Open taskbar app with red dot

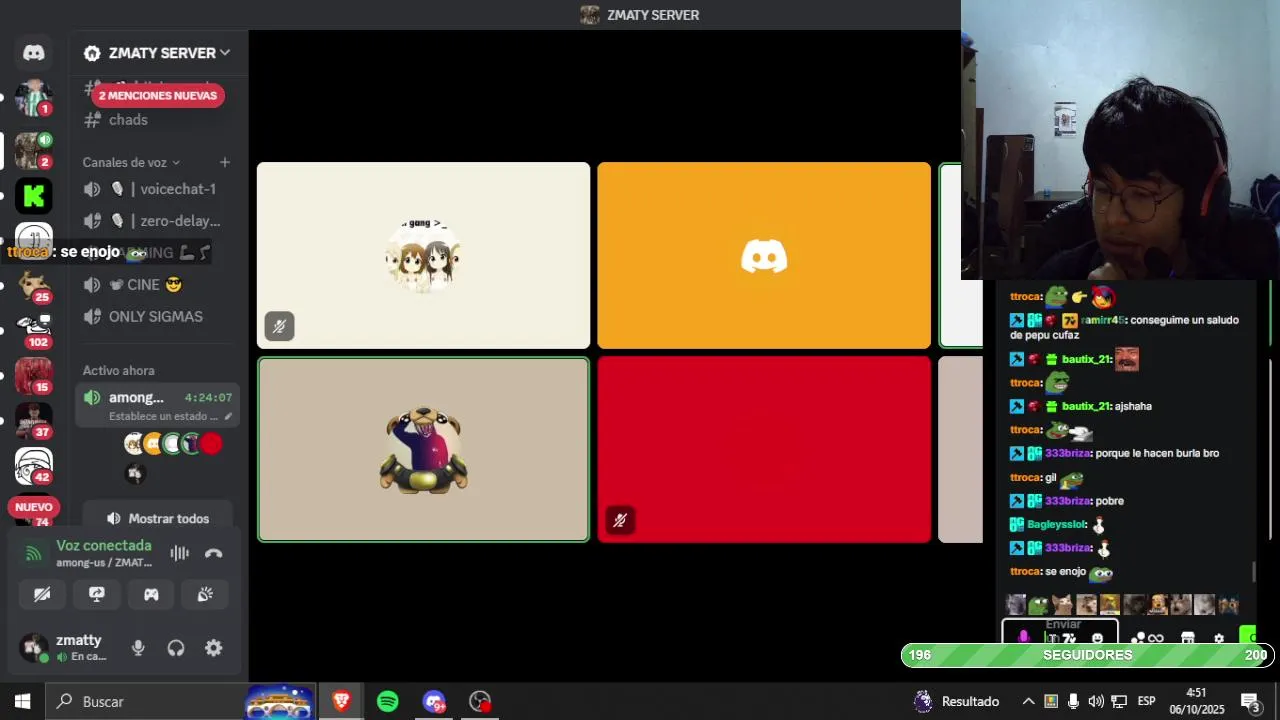[480, 701]
